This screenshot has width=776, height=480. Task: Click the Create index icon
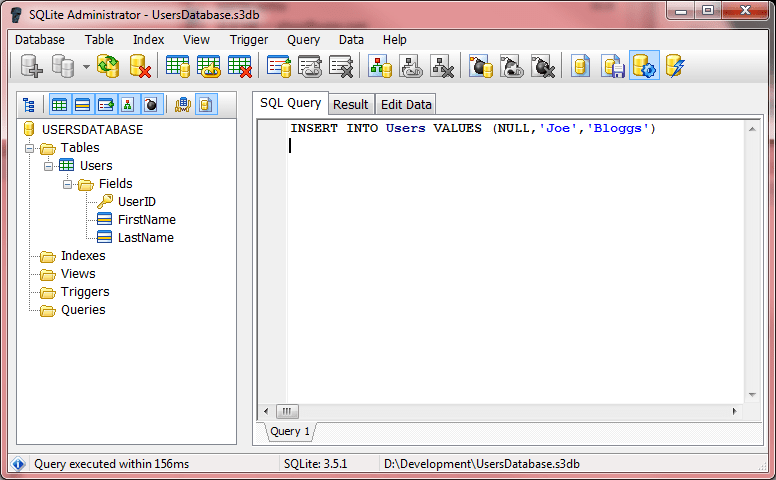coord(279,66)
